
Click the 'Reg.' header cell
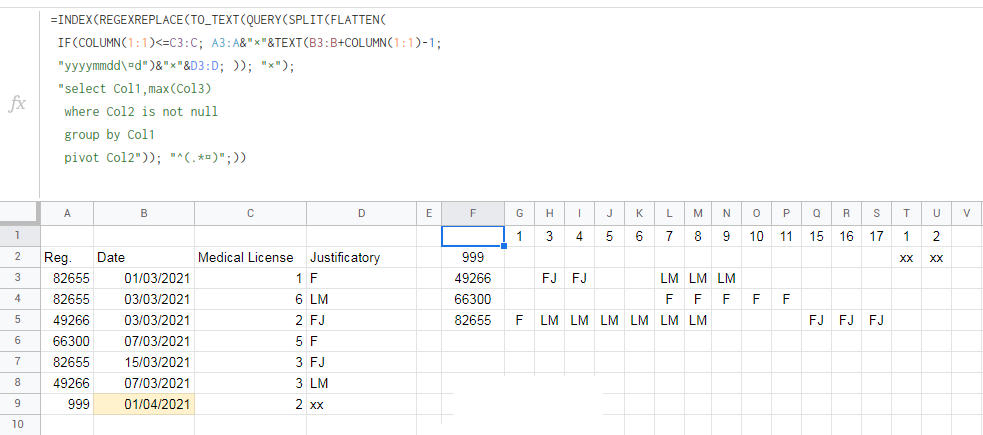pyautogui.click(x=67, y=258)
